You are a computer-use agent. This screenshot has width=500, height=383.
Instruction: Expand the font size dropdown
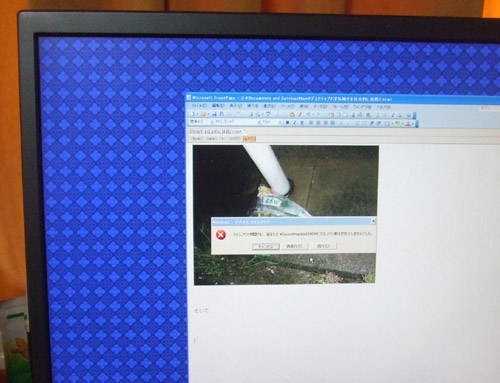tap(280, 123)
